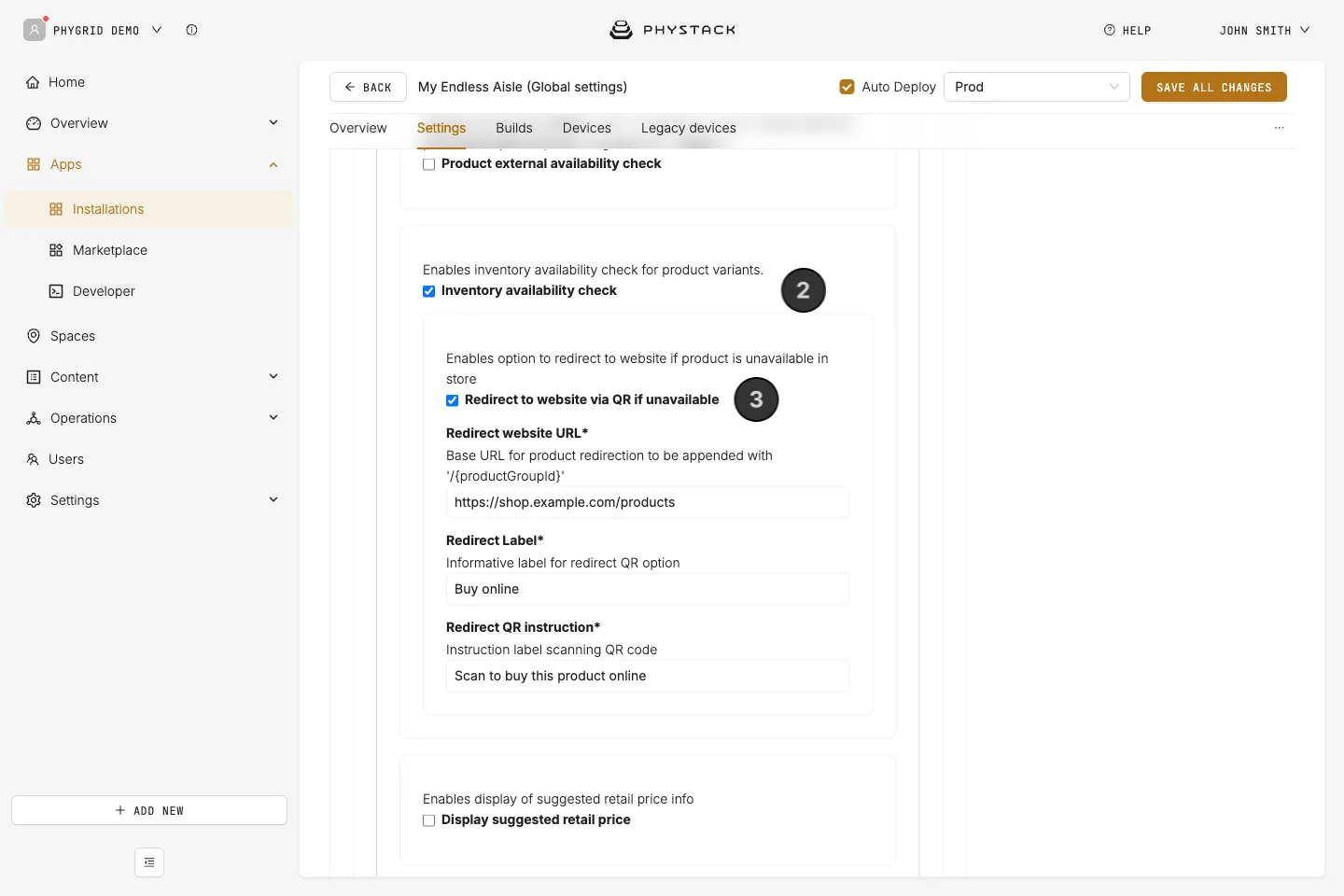
Task: Open the John Smith account menu
Action: pos(1265,31)
